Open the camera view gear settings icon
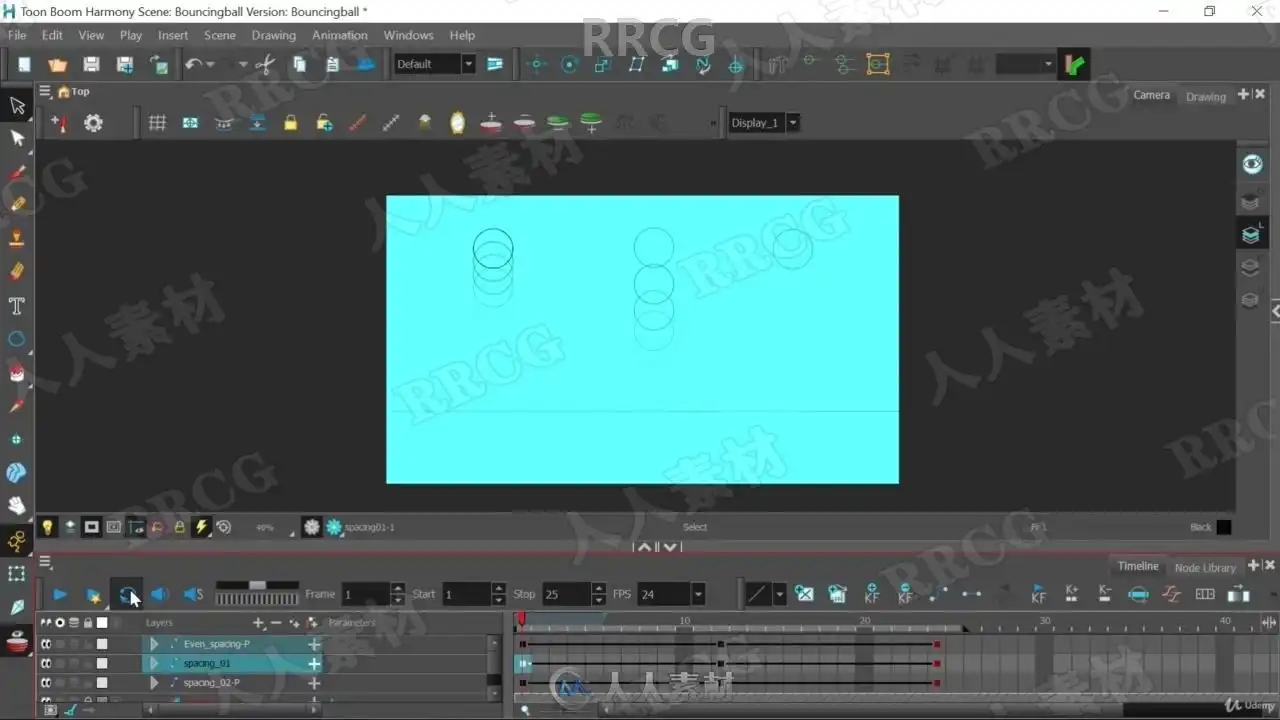The width and height of the screenshot is (1280, 720). [93, 123]
